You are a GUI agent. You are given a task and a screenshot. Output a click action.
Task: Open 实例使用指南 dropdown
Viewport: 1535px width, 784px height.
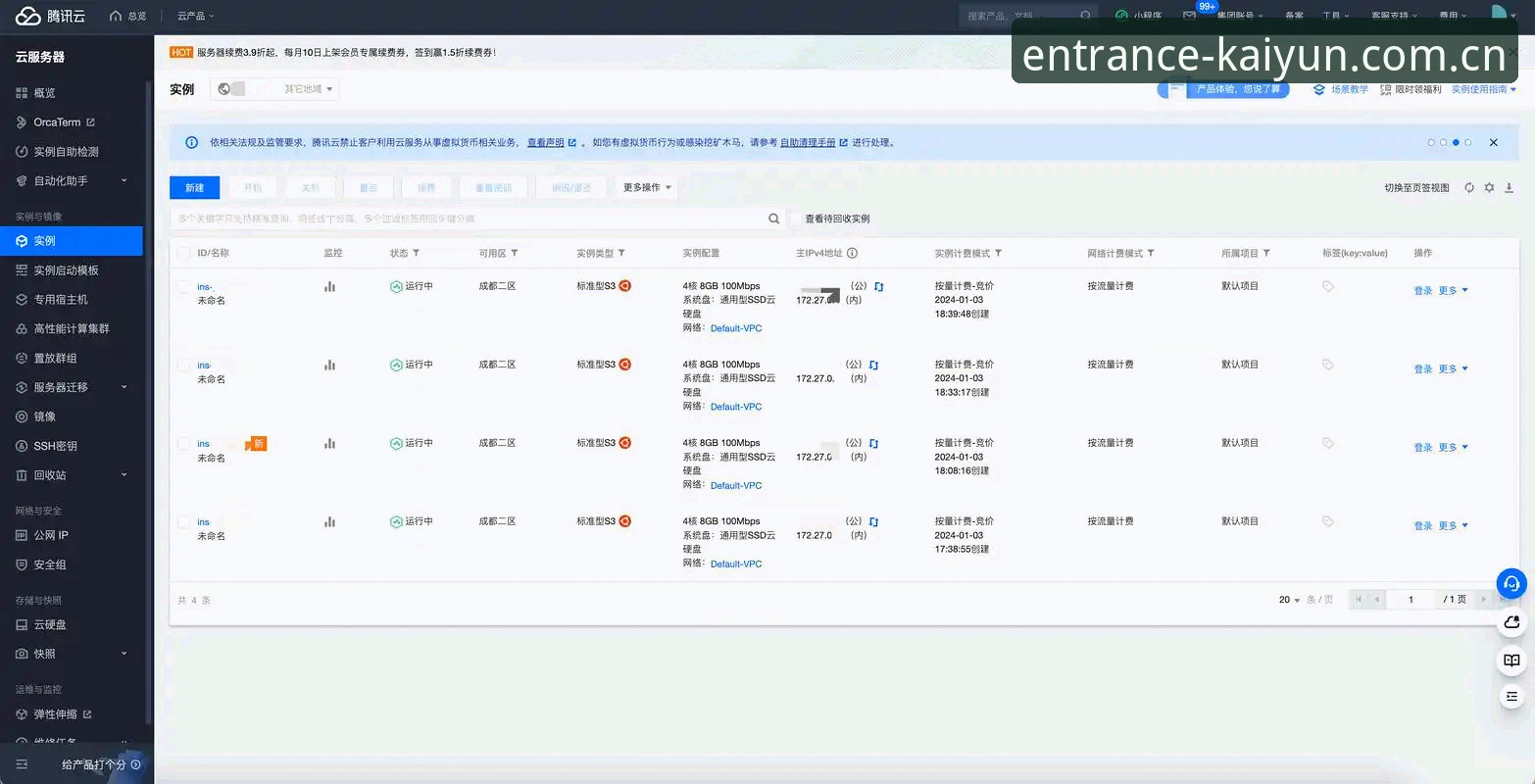tap(1483, 89)
